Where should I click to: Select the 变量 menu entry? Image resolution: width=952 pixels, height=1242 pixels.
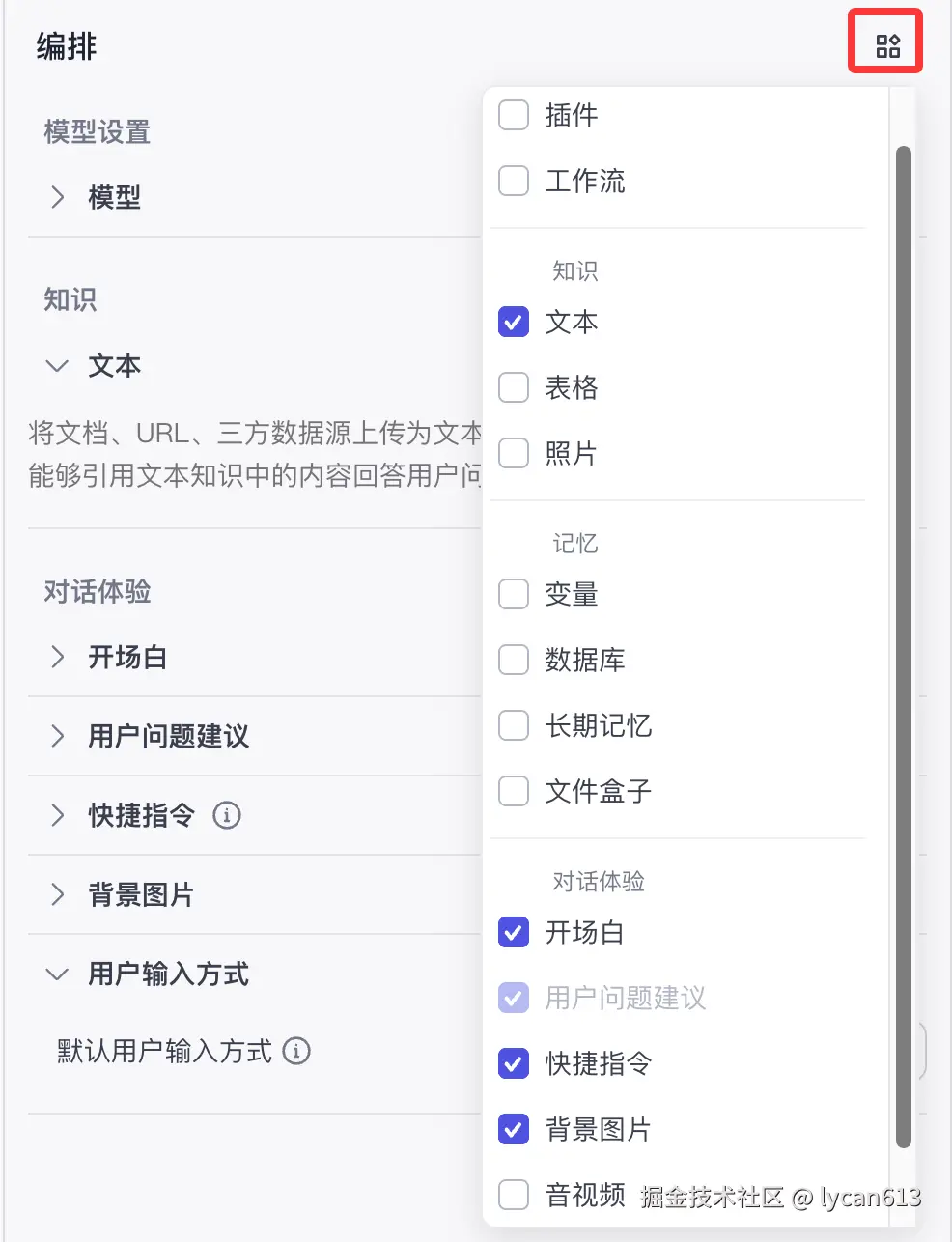[571, 594]
